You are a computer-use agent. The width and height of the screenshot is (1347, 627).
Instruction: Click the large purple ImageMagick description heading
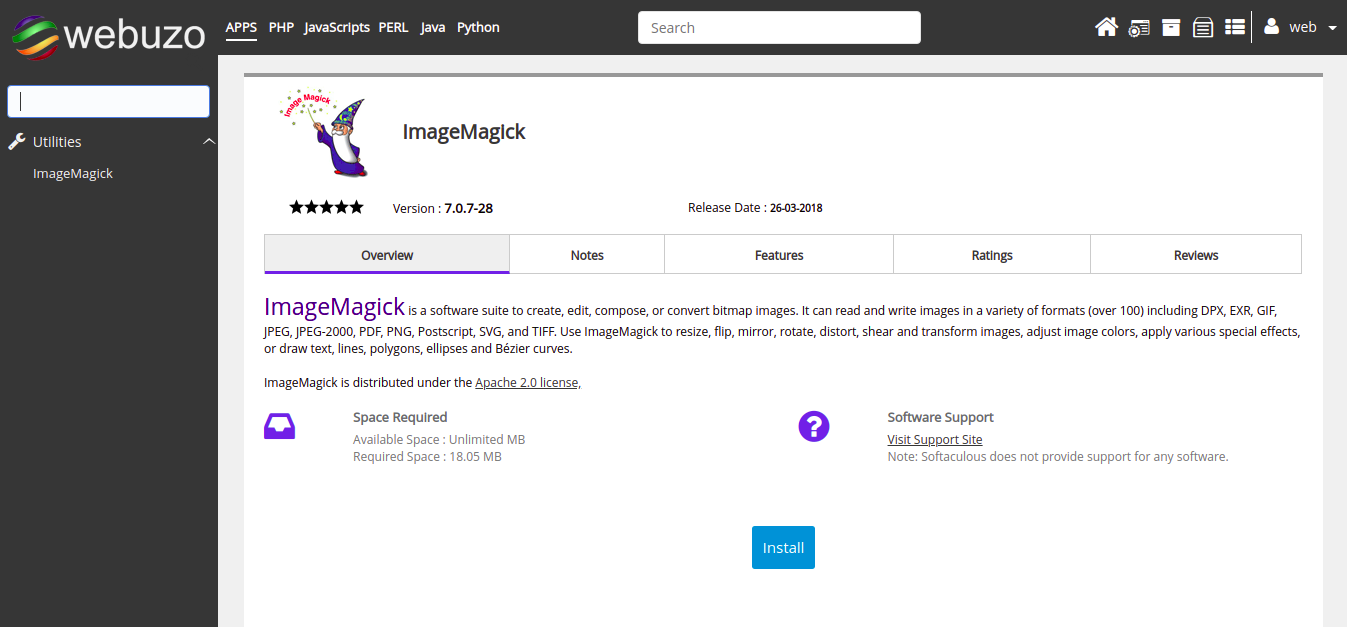point(334,306)
